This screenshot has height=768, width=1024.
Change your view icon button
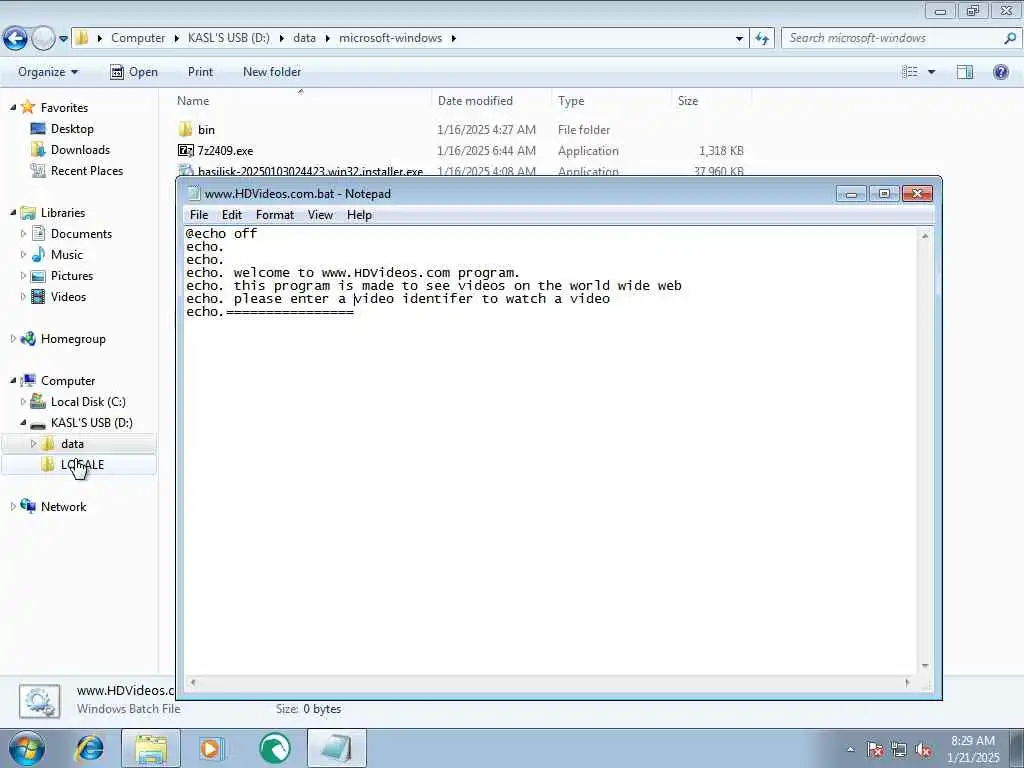910,72
